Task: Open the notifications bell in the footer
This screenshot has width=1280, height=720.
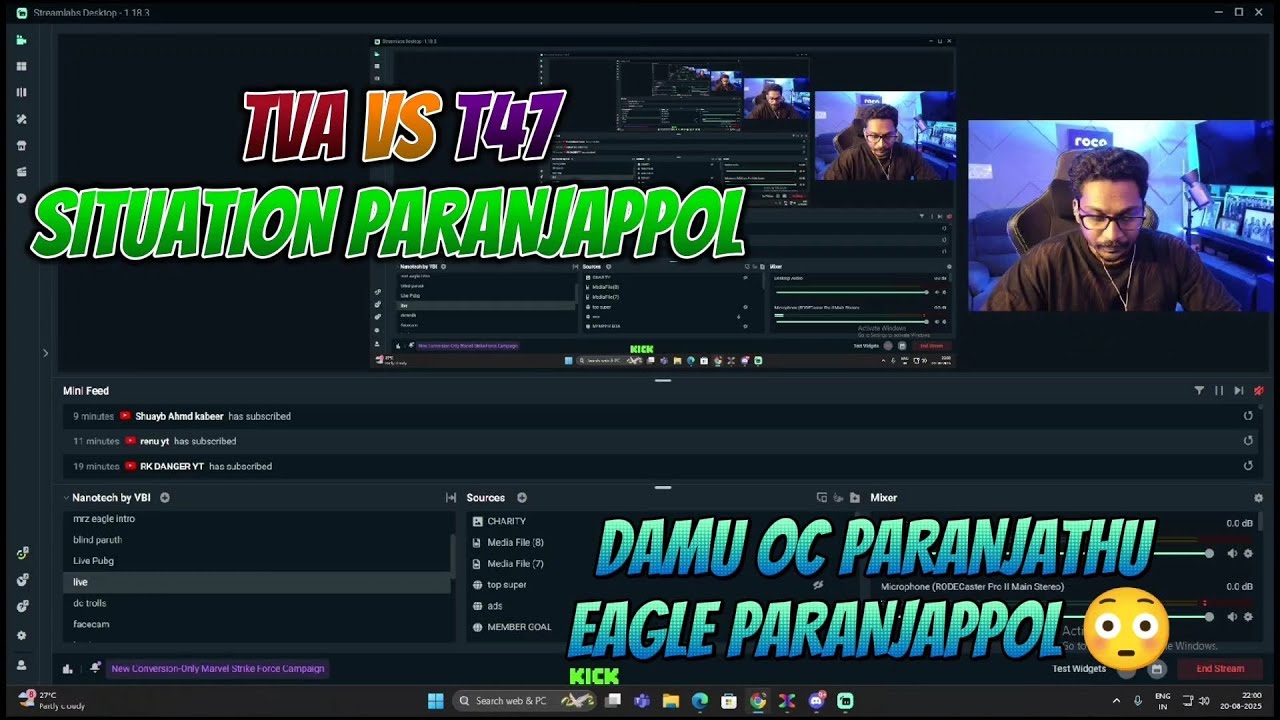Action: 95,668
